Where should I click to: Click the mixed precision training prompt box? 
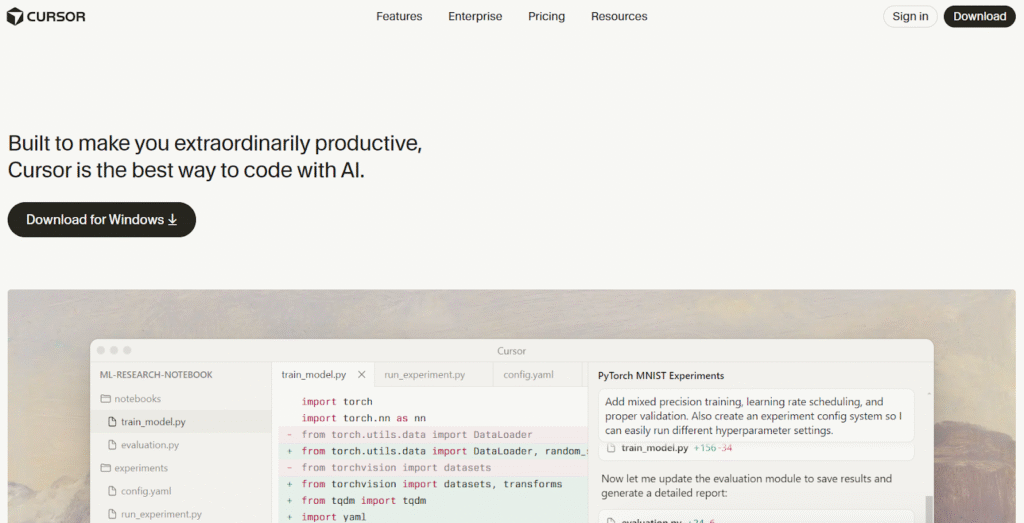[x=756, y=416]
